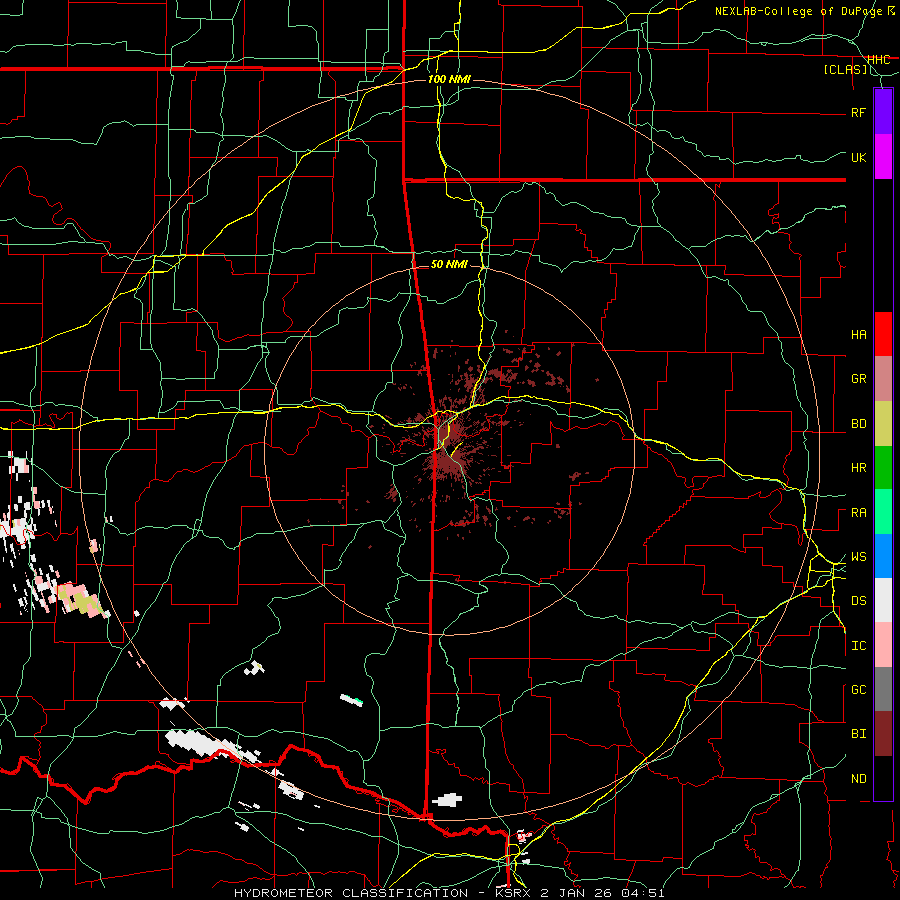Click the mint RA legend color swatch

(x=883, y=512)
